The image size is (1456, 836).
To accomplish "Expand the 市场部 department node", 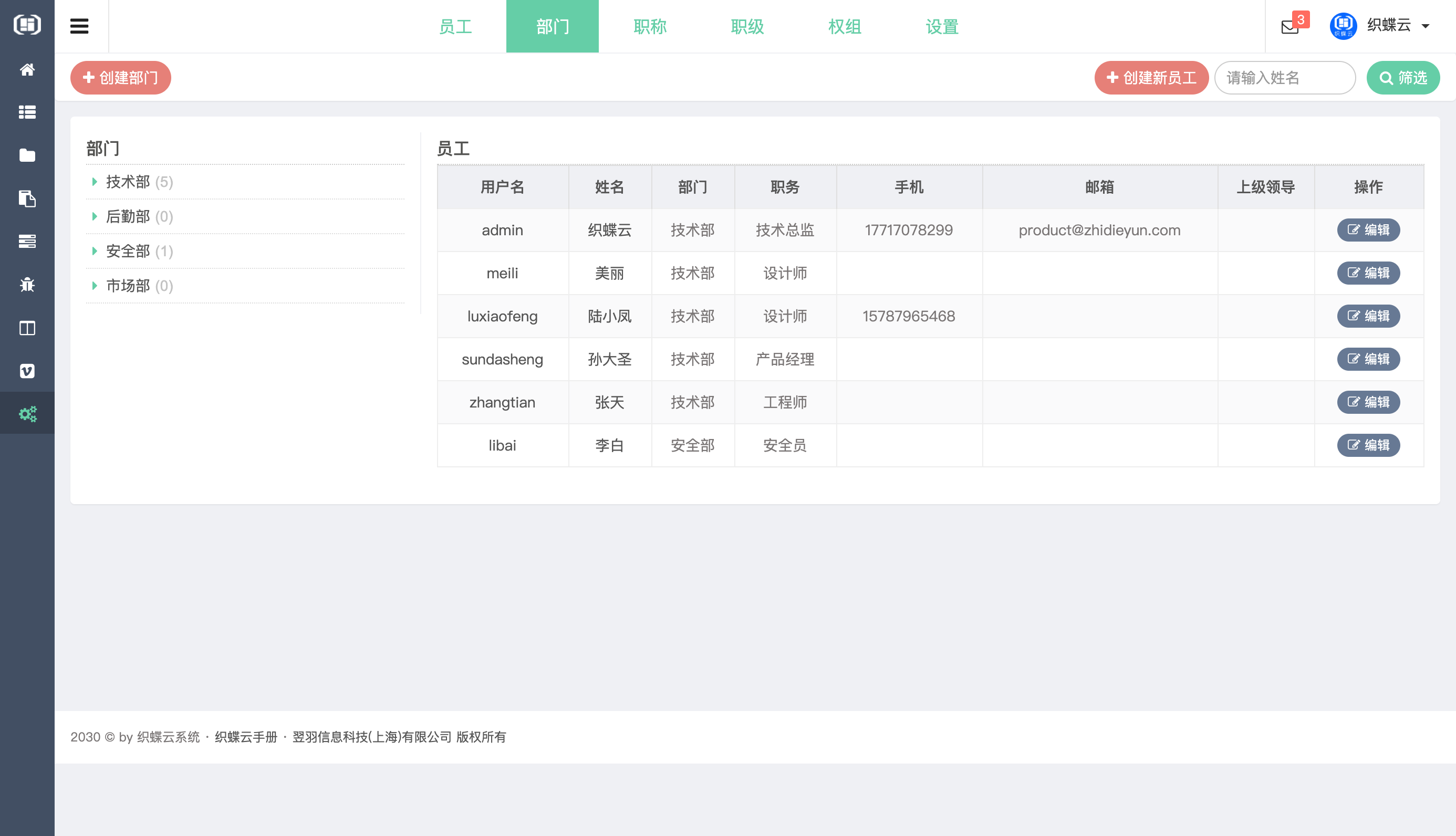I will (95, 285).
